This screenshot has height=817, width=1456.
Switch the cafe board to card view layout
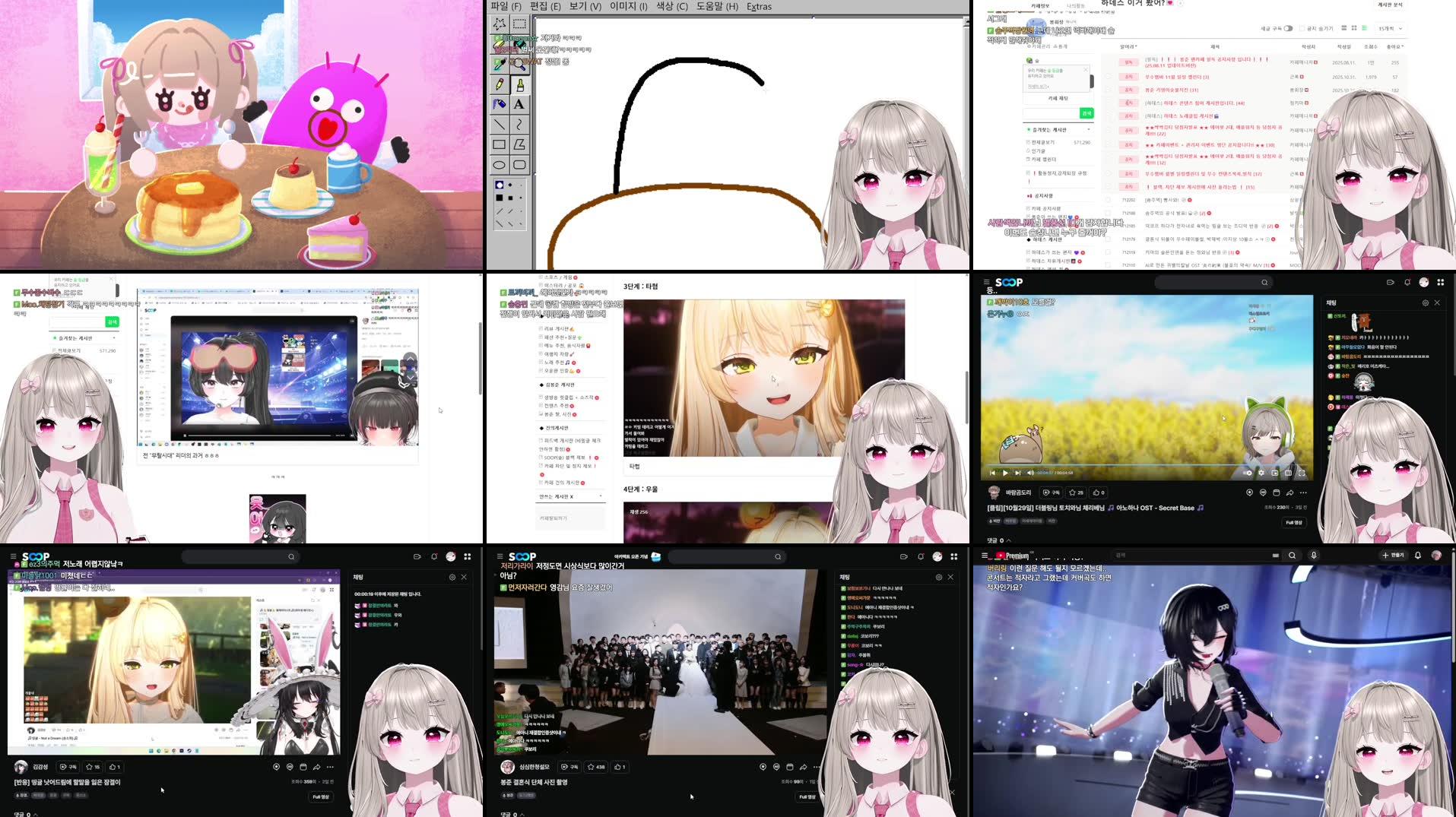click(x=1354, y=29)
